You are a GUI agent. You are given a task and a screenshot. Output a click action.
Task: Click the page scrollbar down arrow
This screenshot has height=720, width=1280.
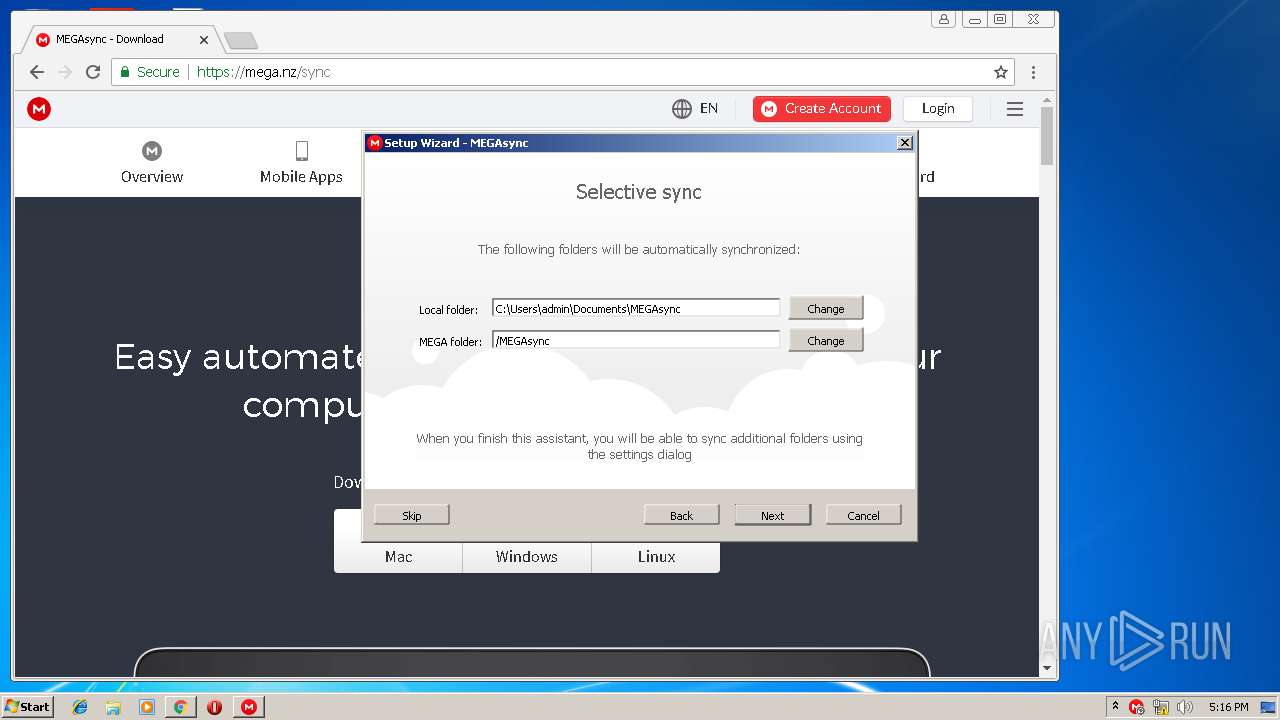coord(1047,668)
